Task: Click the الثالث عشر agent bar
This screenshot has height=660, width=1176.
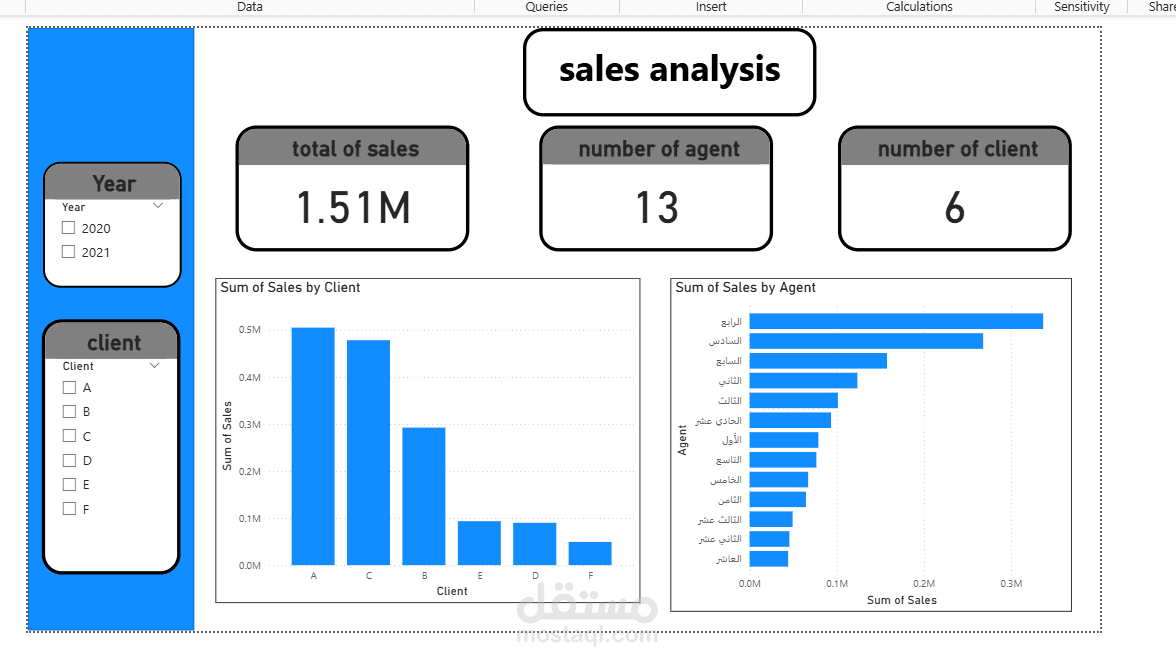Action: (771, 519)
